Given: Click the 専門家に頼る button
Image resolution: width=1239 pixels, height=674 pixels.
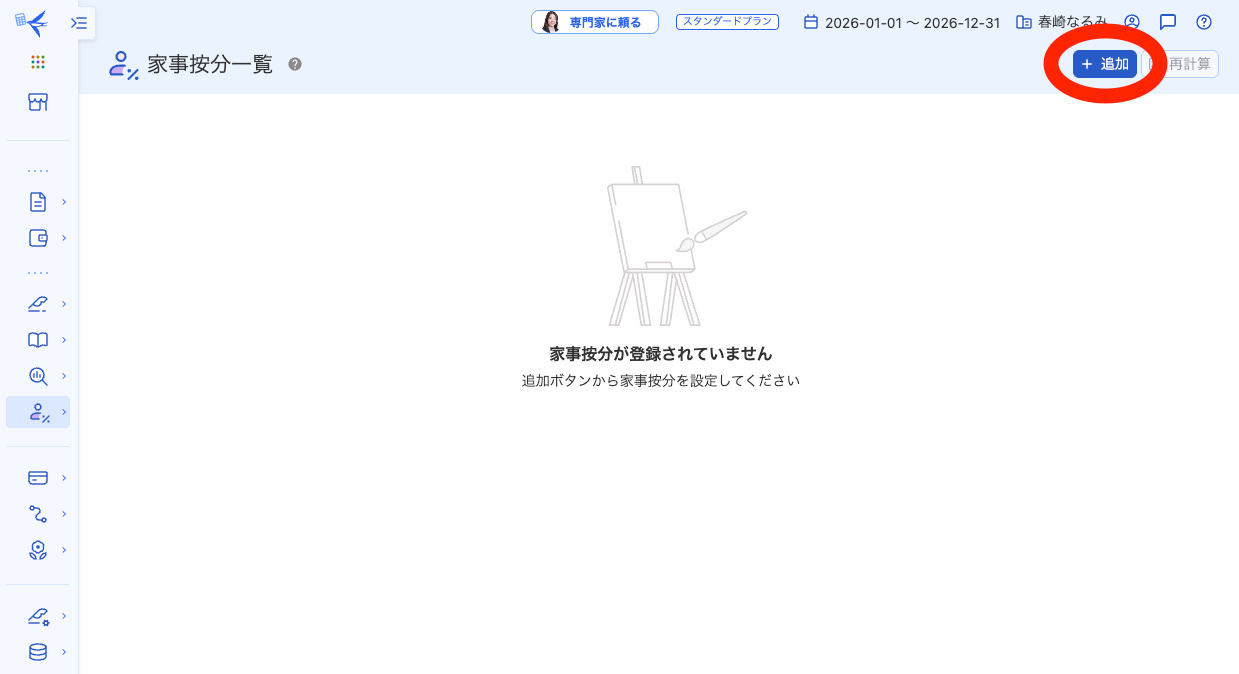Looking at the screenshot, I should 595,22.
